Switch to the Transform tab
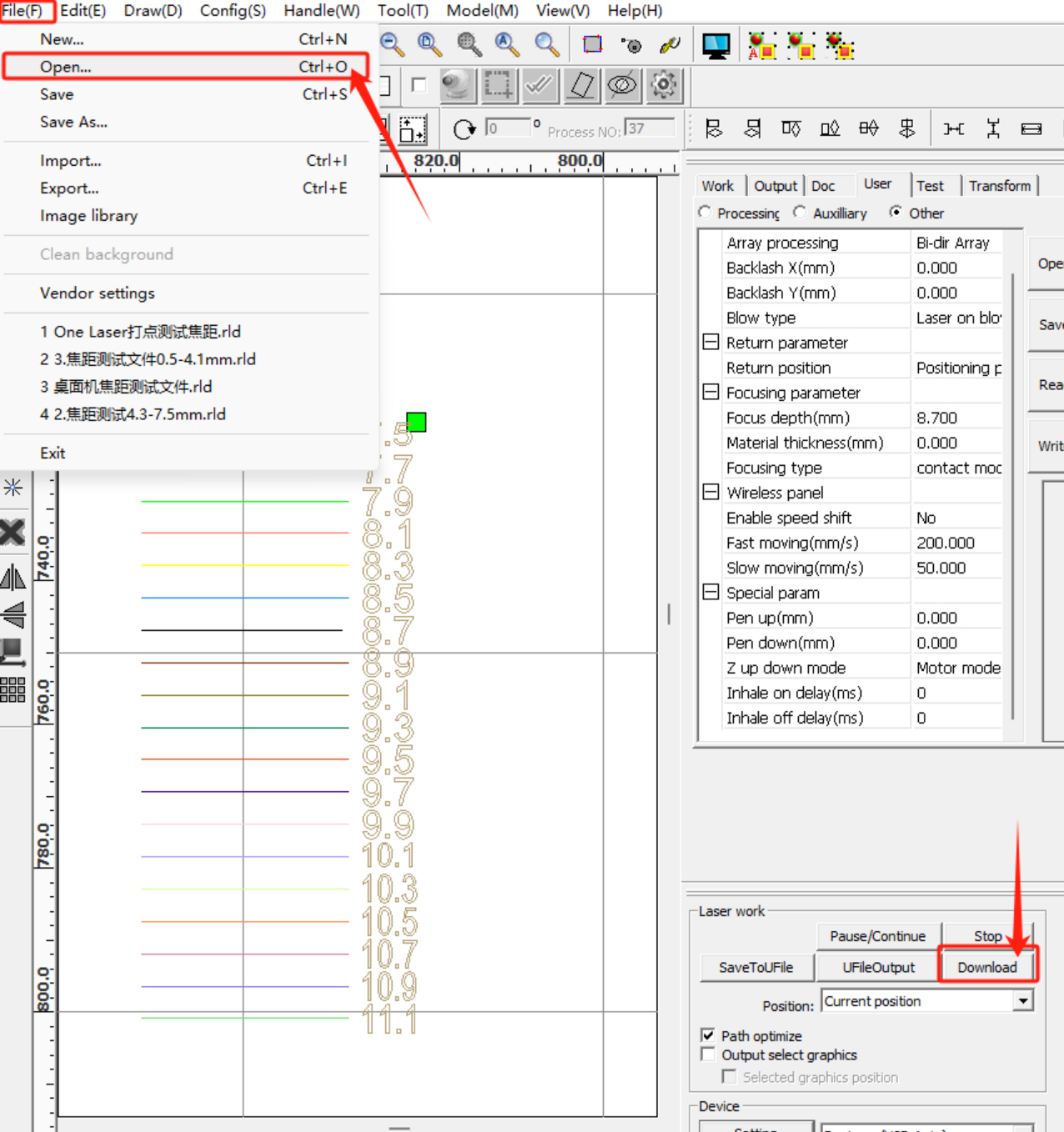The width and height of the screenshot is (1064, 1132). [999, 186]
